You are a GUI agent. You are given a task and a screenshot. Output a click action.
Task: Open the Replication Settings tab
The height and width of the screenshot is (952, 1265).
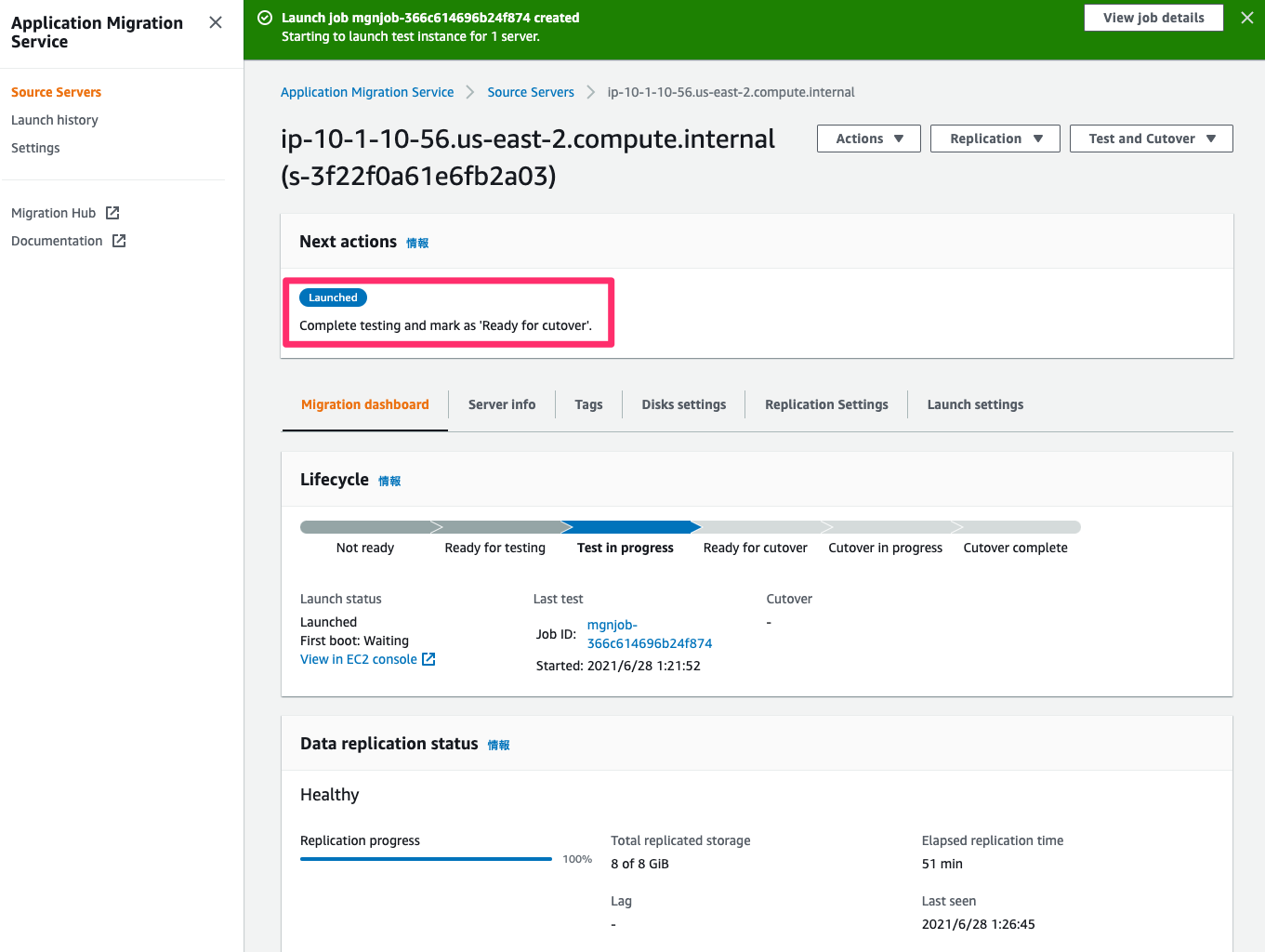click(x=826, y=404)
